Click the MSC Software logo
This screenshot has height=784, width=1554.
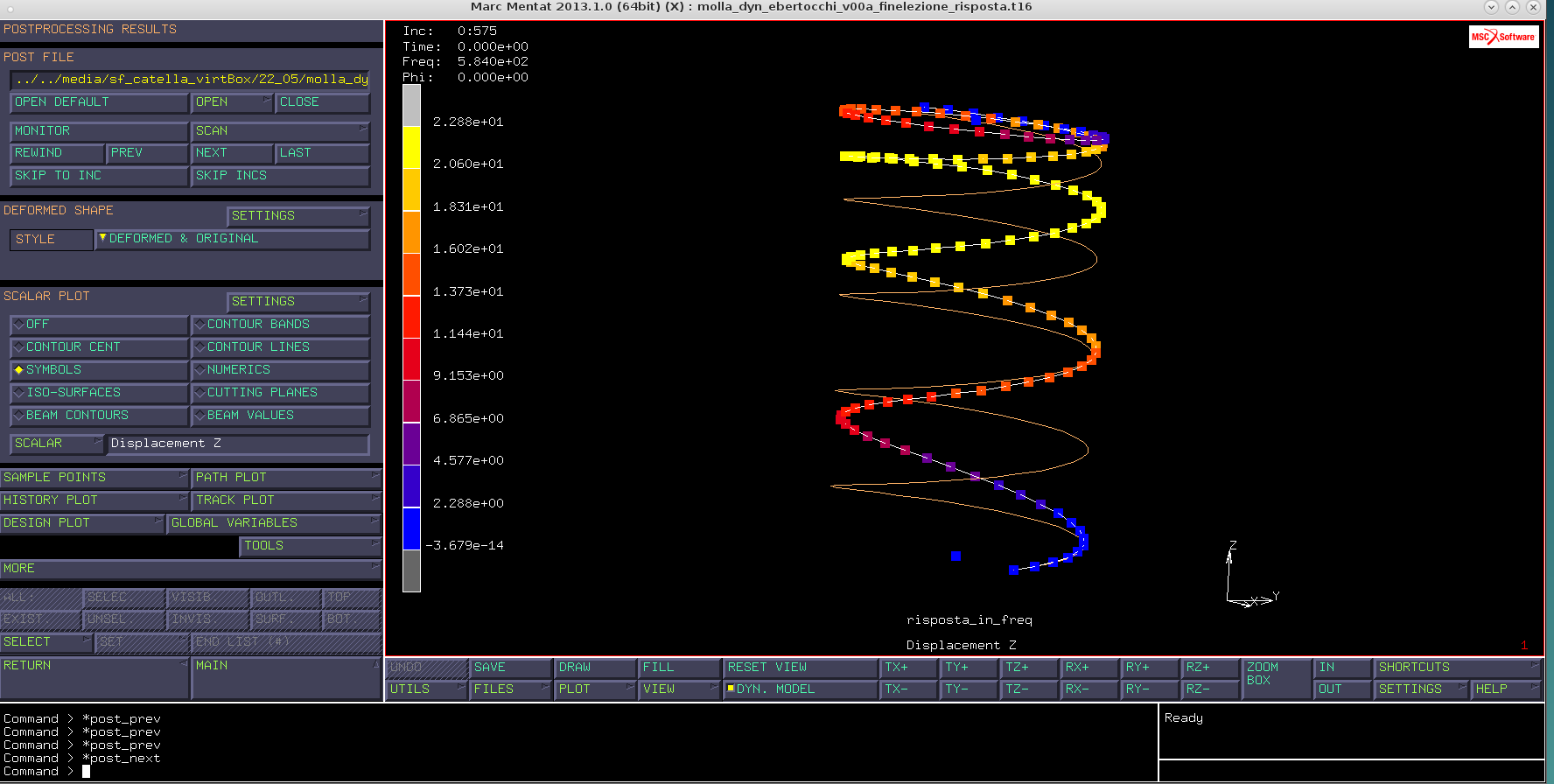[x=1503, y=37]
